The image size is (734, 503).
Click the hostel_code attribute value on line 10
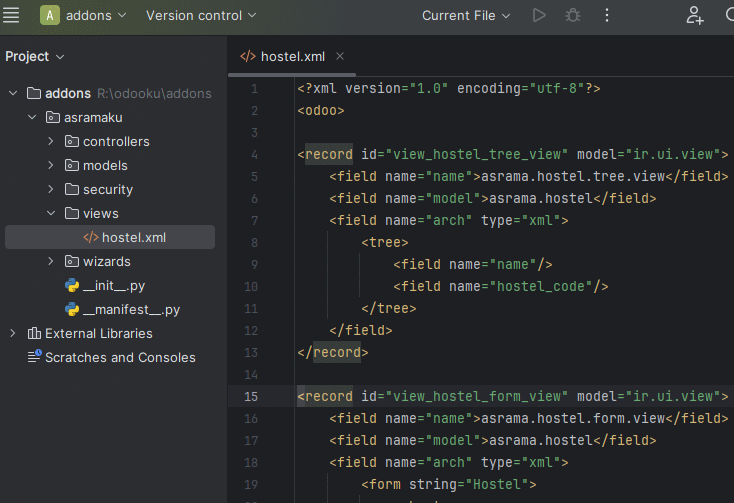click(x=541, y=286)
